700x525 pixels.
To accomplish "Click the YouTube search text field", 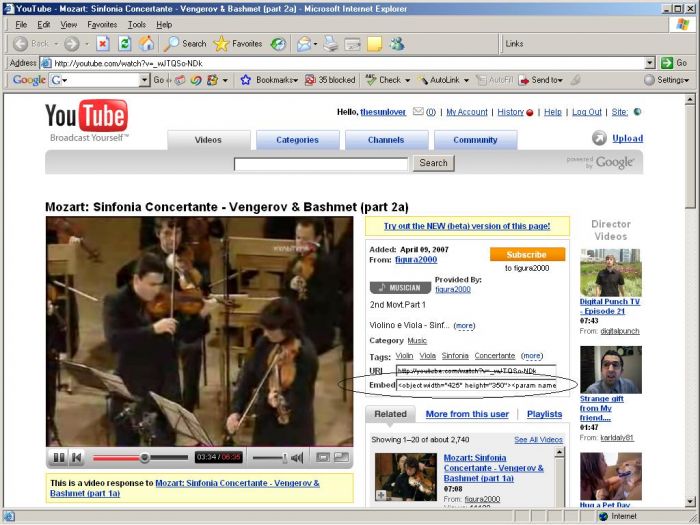I will click(321, 164).
